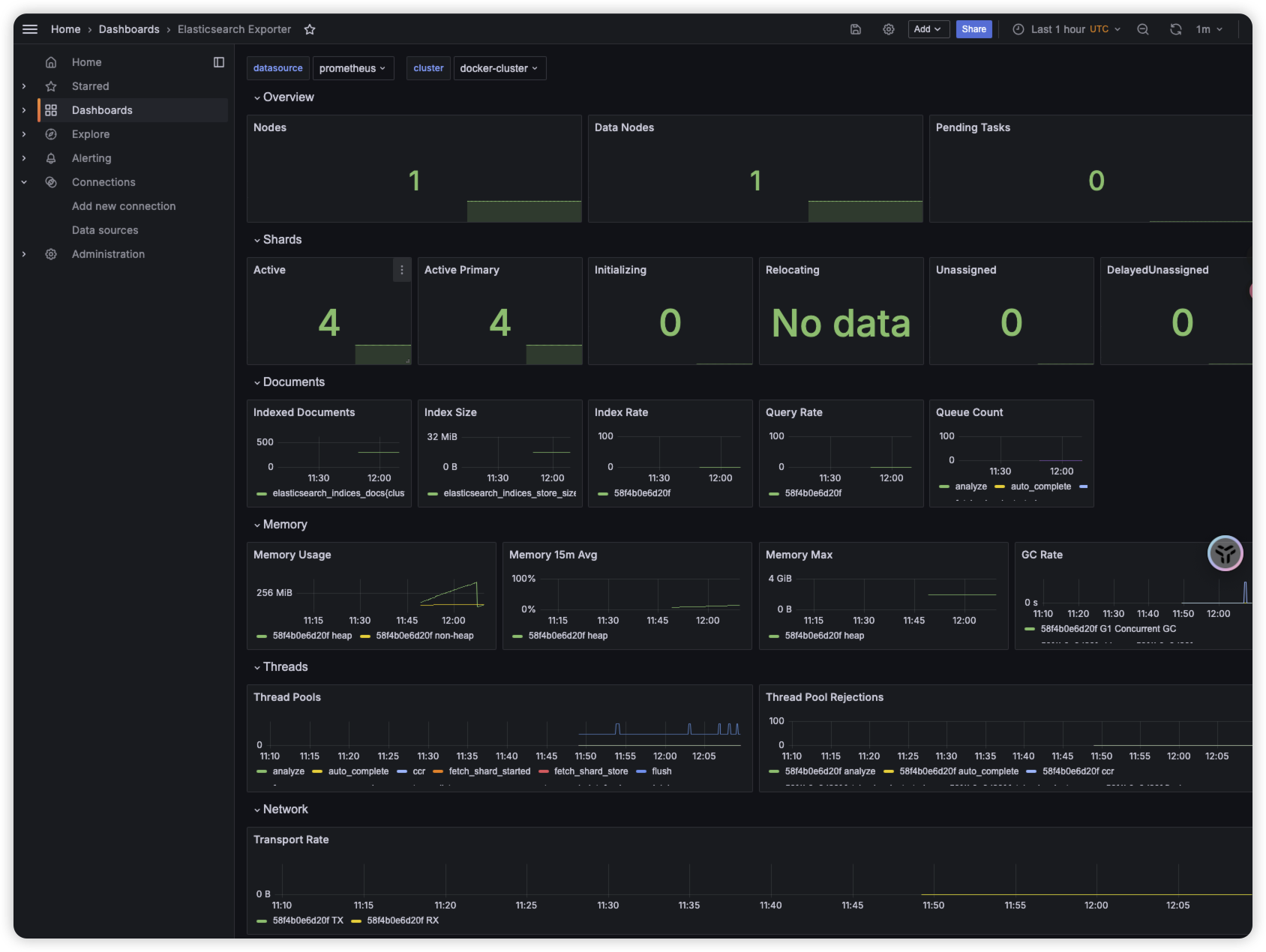Dock or undock the sidebar menu
Viewport: 1266px width, 952px height.
[219, 62]
